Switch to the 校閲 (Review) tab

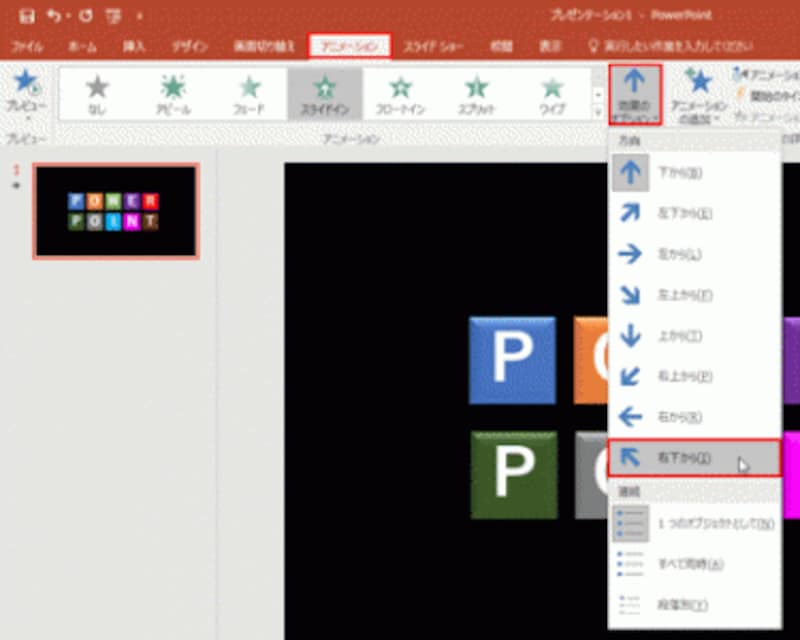point(501,47)
